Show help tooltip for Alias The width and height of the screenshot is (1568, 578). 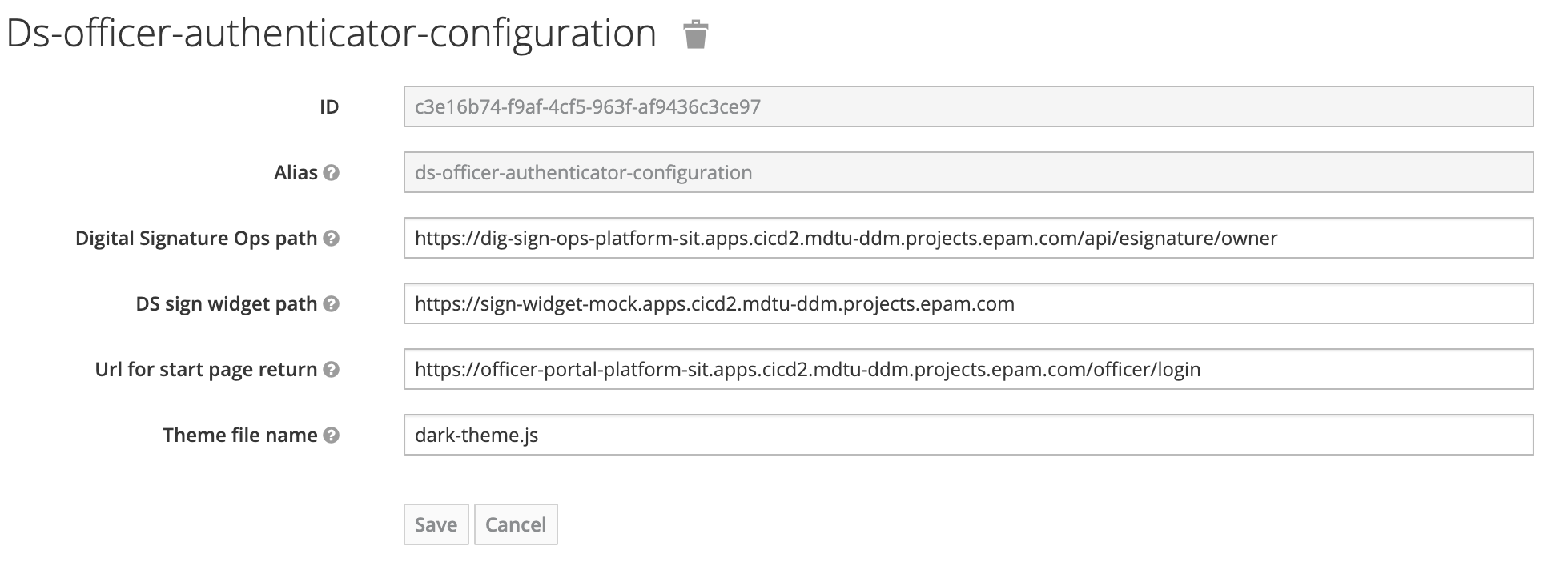(331, 173)
